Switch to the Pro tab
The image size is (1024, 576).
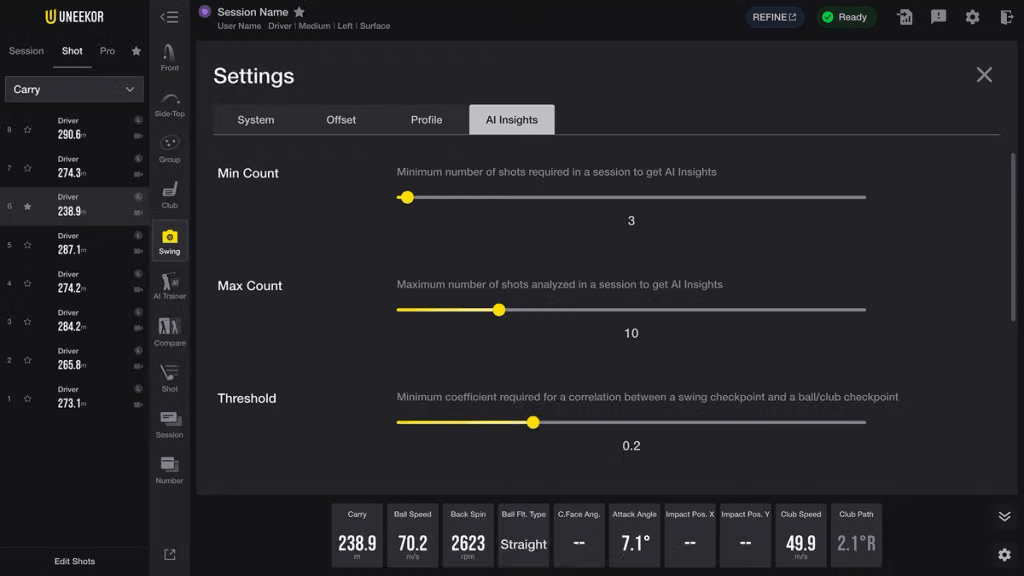(x=107, y=51)
